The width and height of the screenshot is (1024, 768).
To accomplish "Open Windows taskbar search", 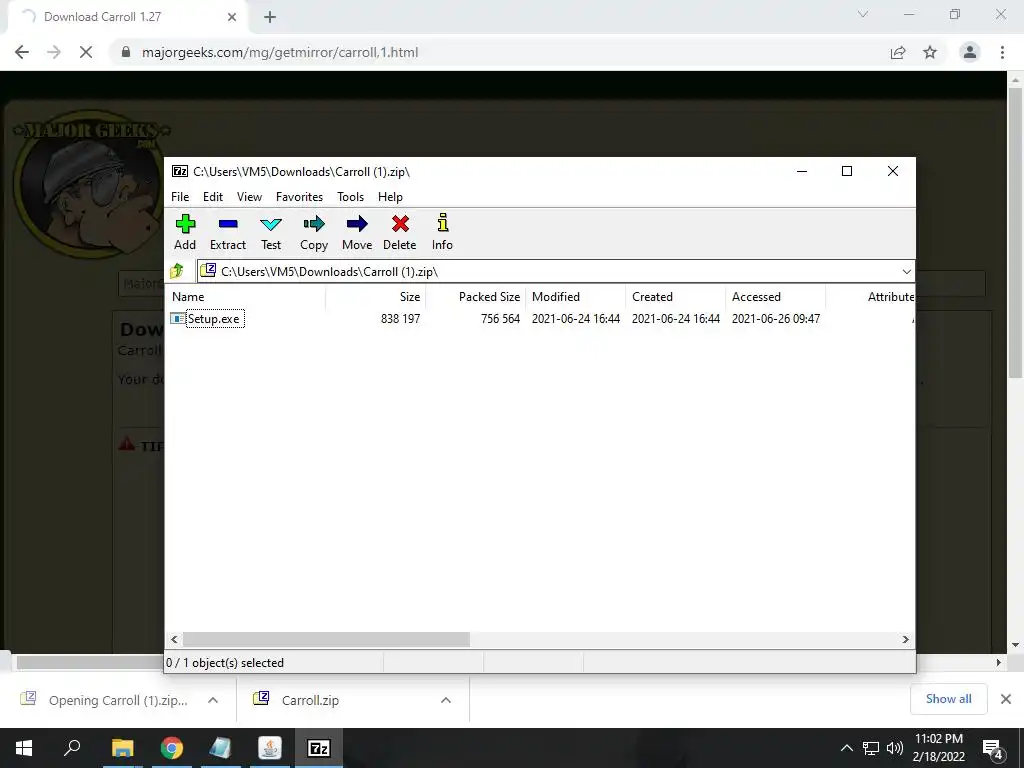I will coord(72,748).
